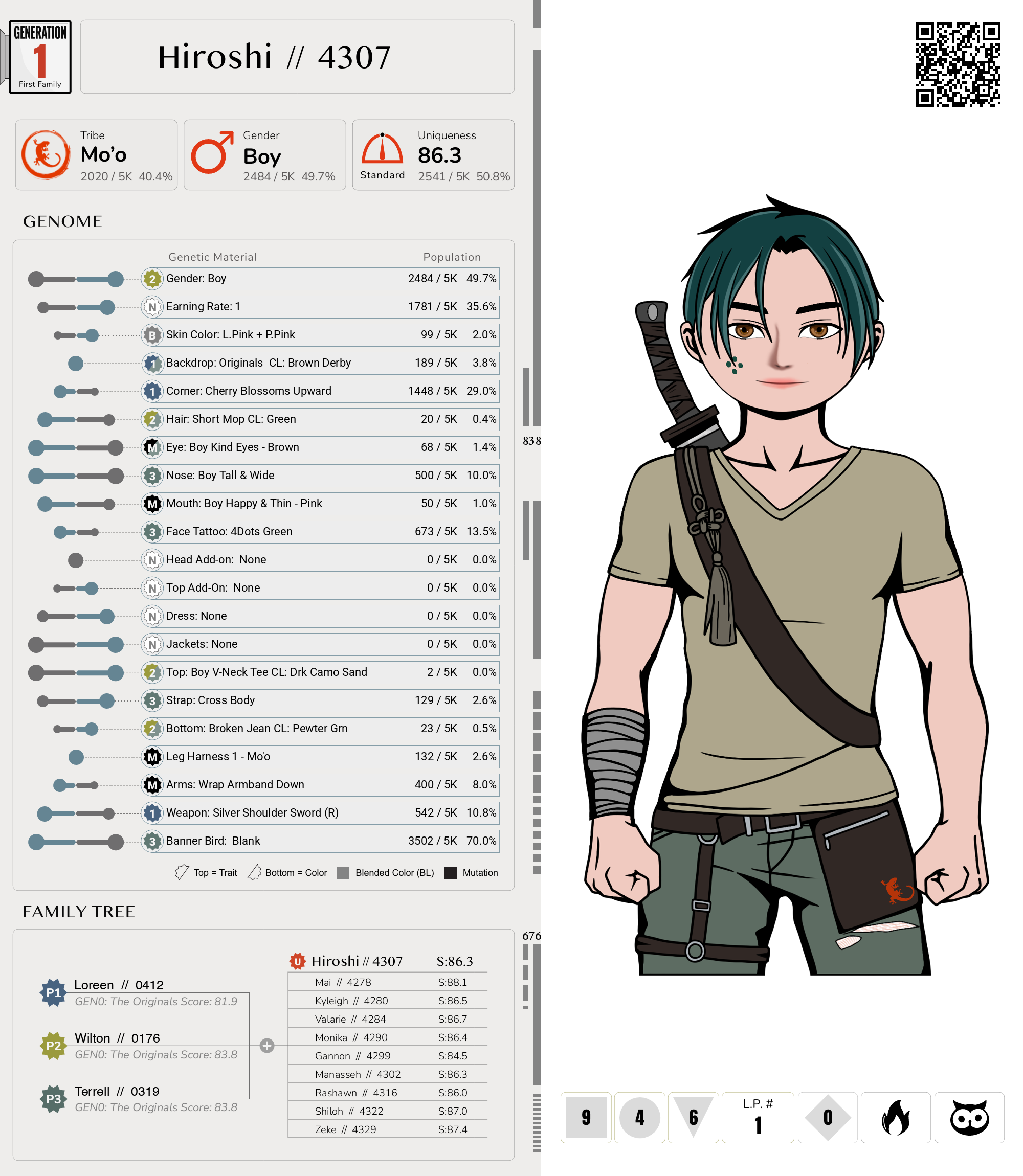Viewport: 1023px width, 1176px height.
Task: Click the L.P. # 1 box
Action: point(758,1117)
